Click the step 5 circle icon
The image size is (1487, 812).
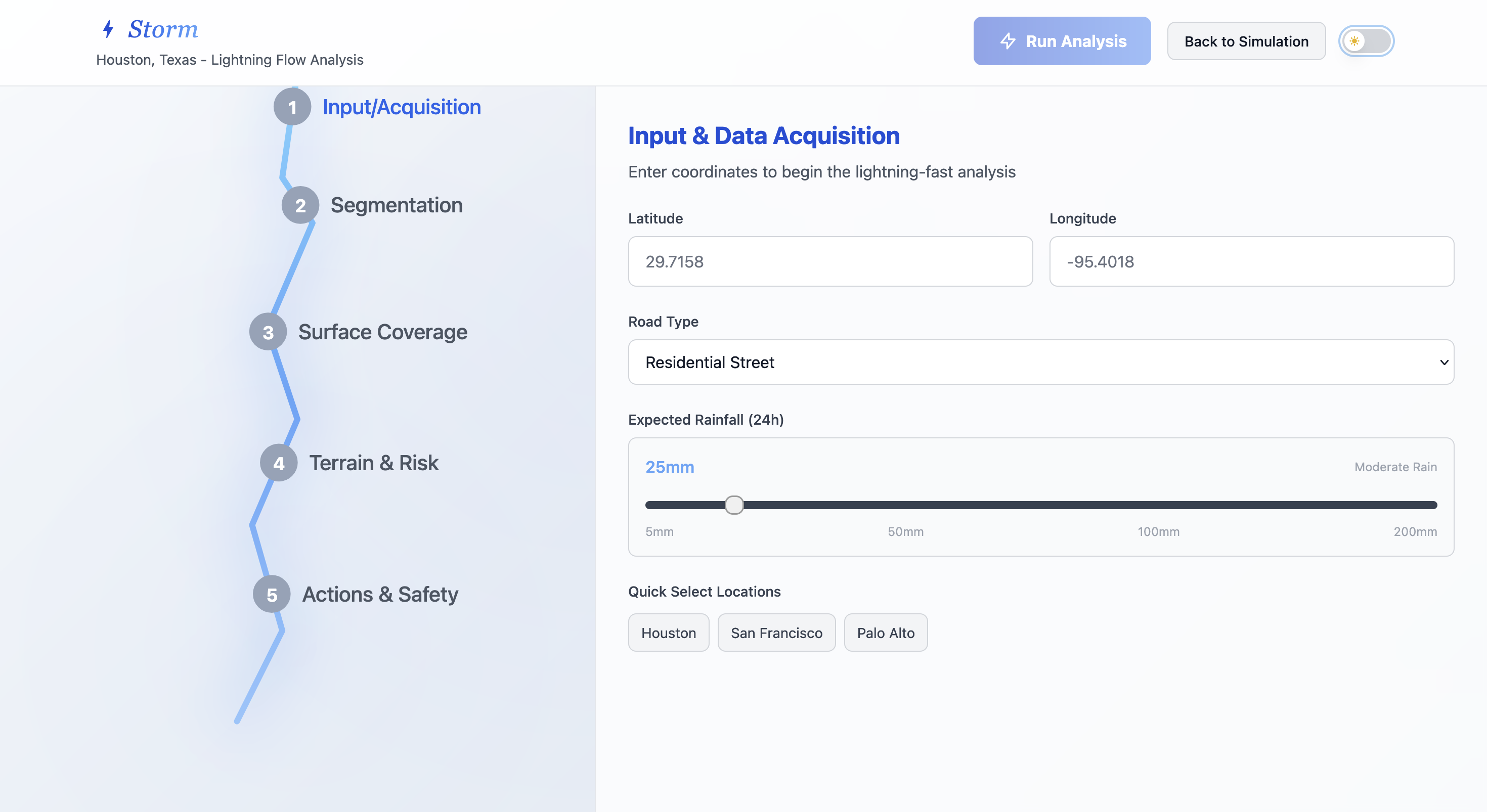pos(272,595)
